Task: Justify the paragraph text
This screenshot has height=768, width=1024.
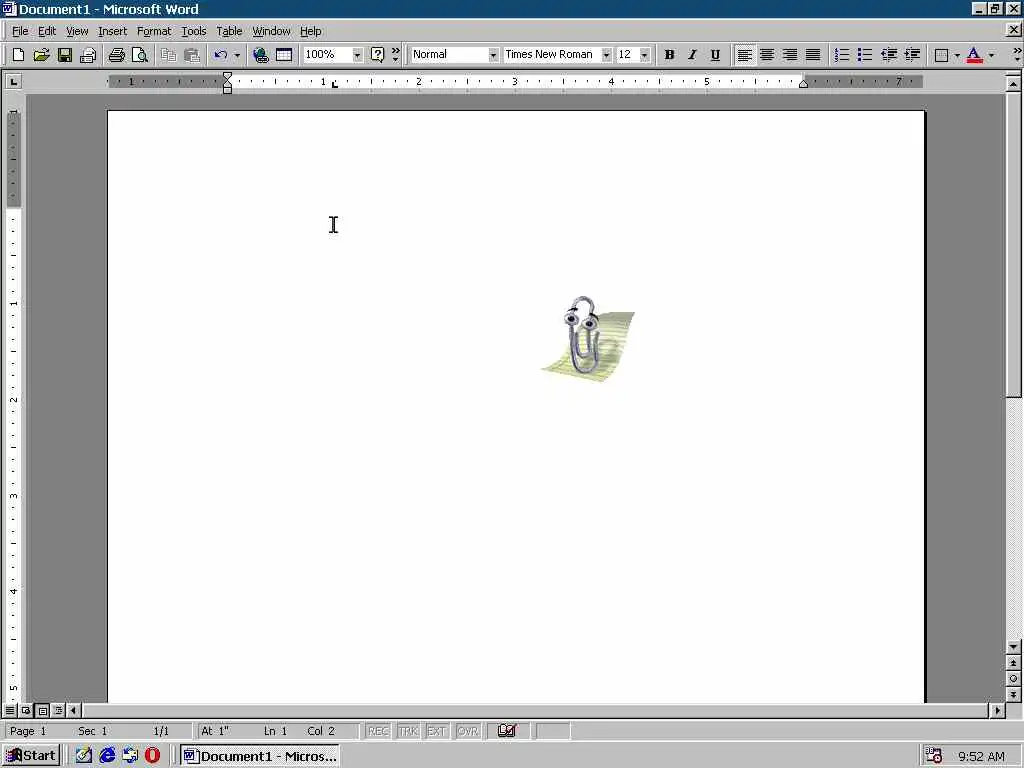Action: pyautogui.click(x=813, y=55)
